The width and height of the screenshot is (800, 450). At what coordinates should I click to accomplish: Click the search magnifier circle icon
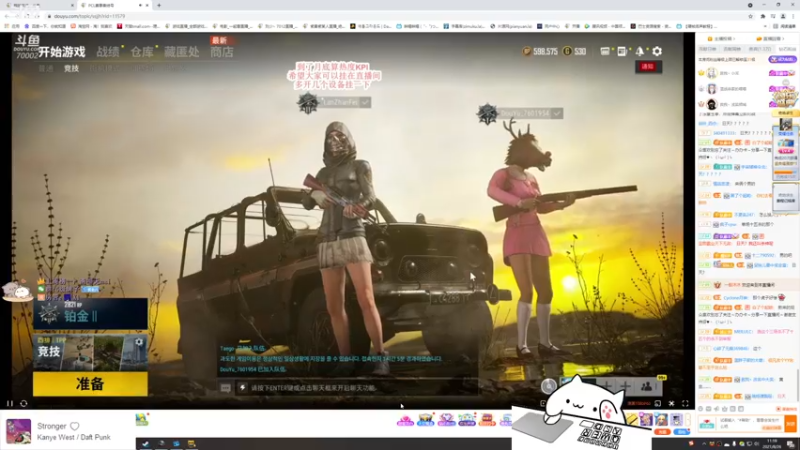coord(548,386)
